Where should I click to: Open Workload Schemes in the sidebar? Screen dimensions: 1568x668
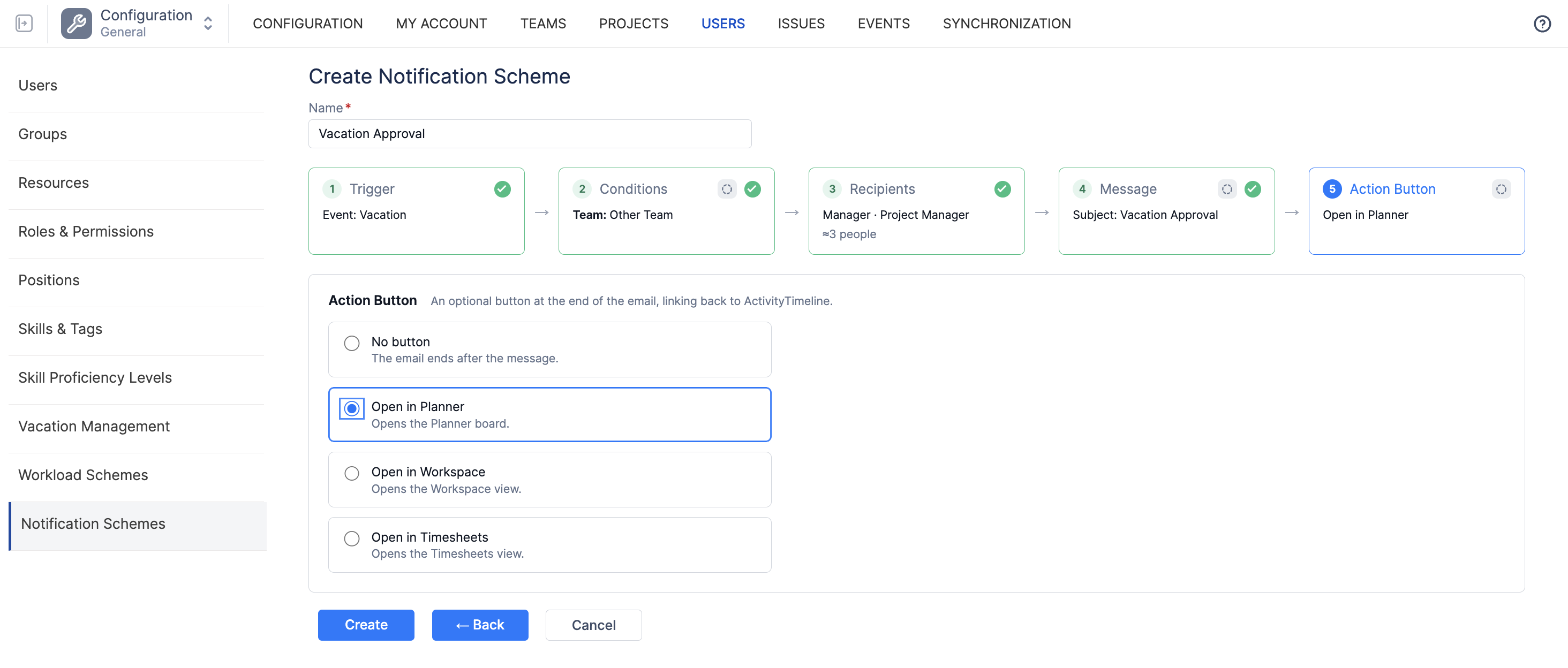[137, 475]
